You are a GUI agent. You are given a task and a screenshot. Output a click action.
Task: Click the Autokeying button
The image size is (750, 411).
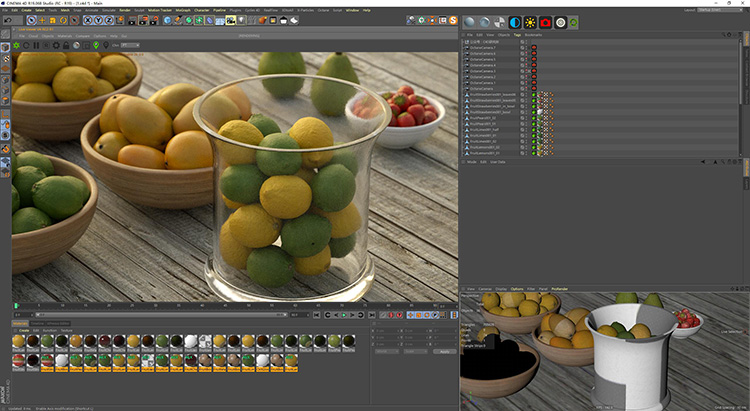(391, 315)
